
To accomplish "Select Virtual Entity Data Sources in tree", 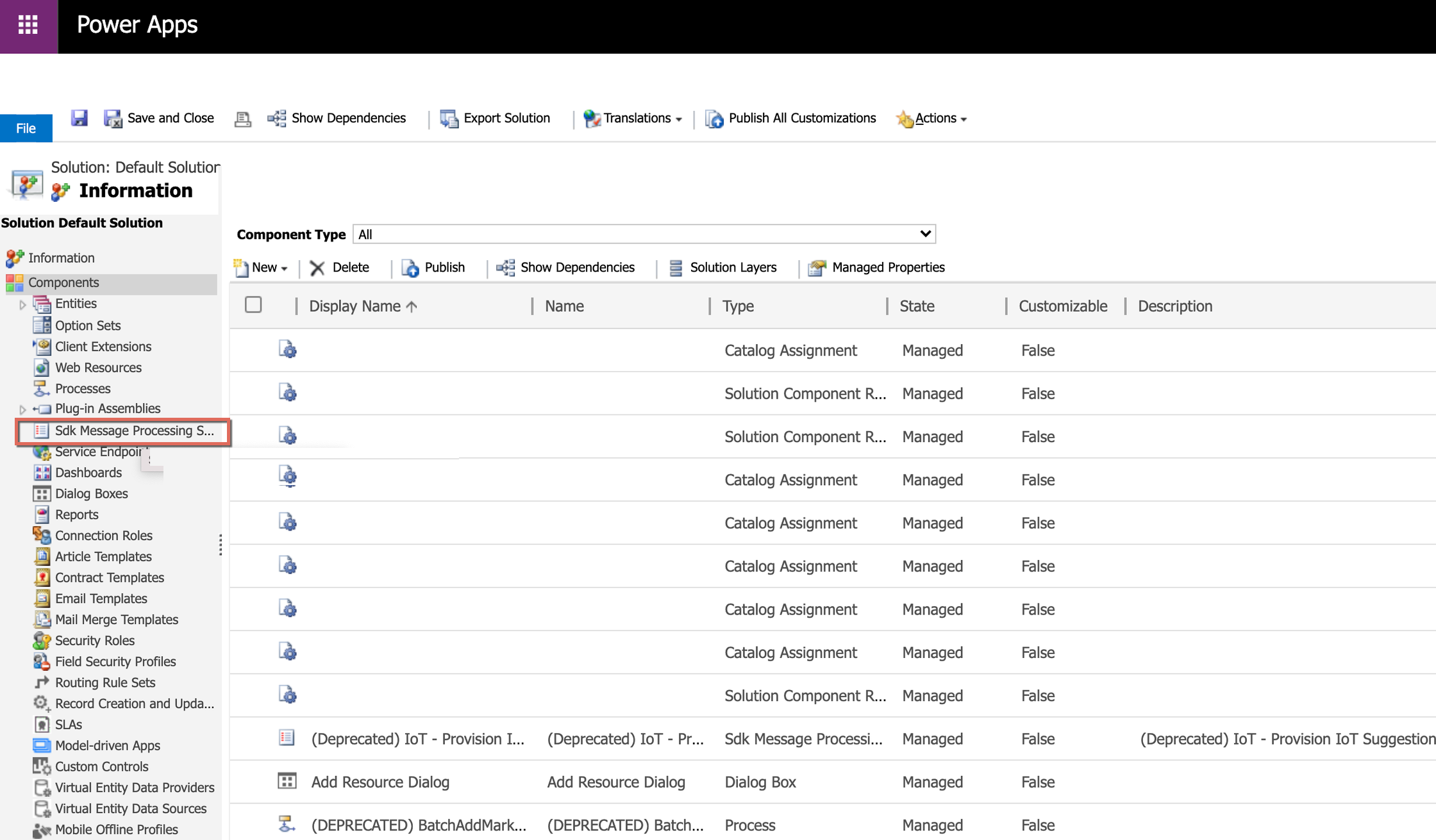I will (131, 809).
